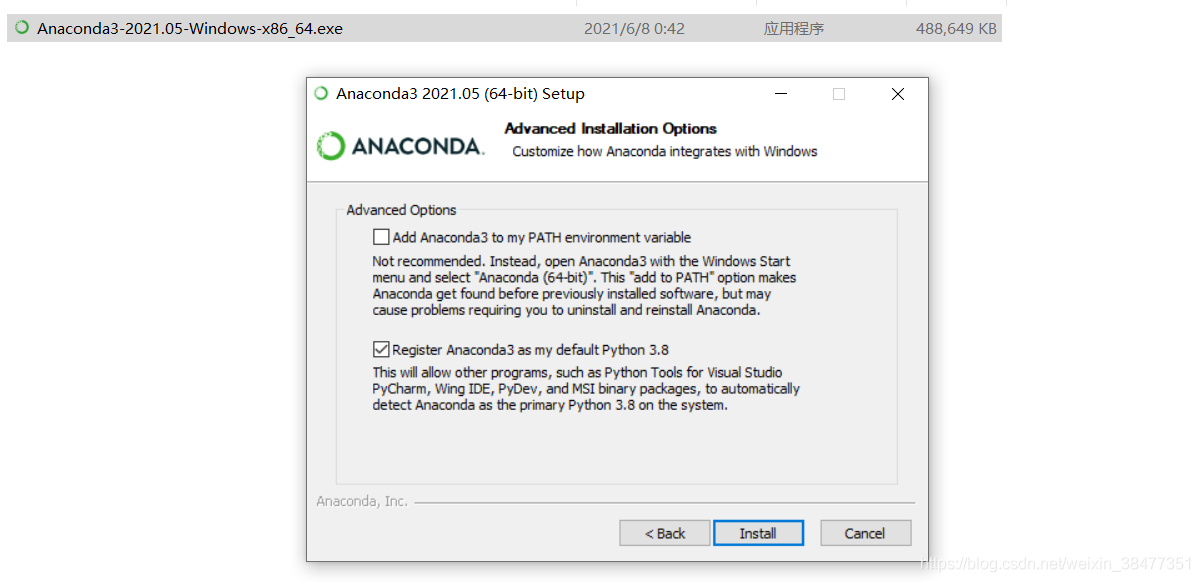Click the "Advanced Installation Options" heading
The width and height of the screenshot is (1200, 582).
point(610,128)
